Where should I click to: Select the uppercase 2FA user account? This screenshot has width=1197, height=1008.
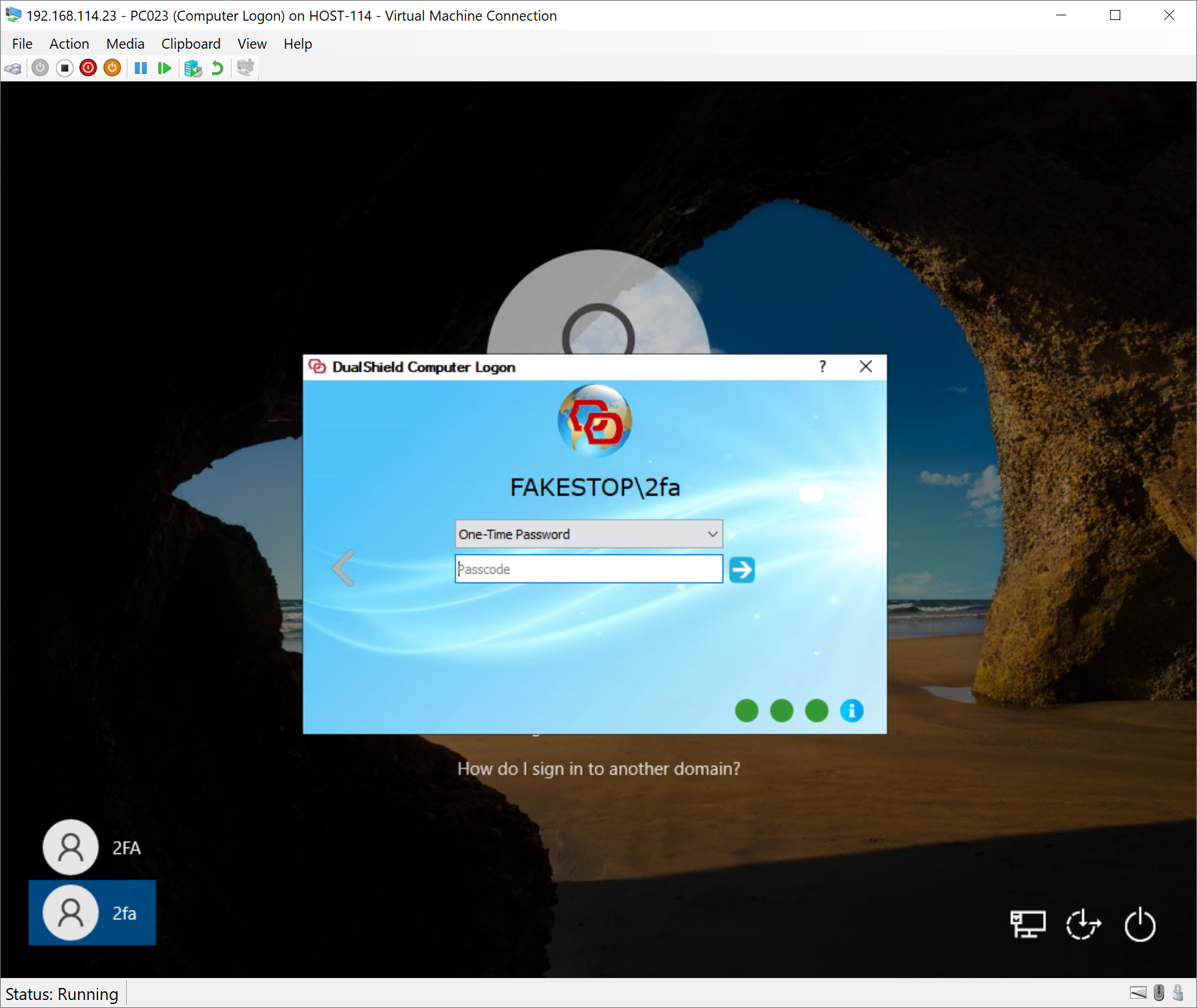(92, 847)
